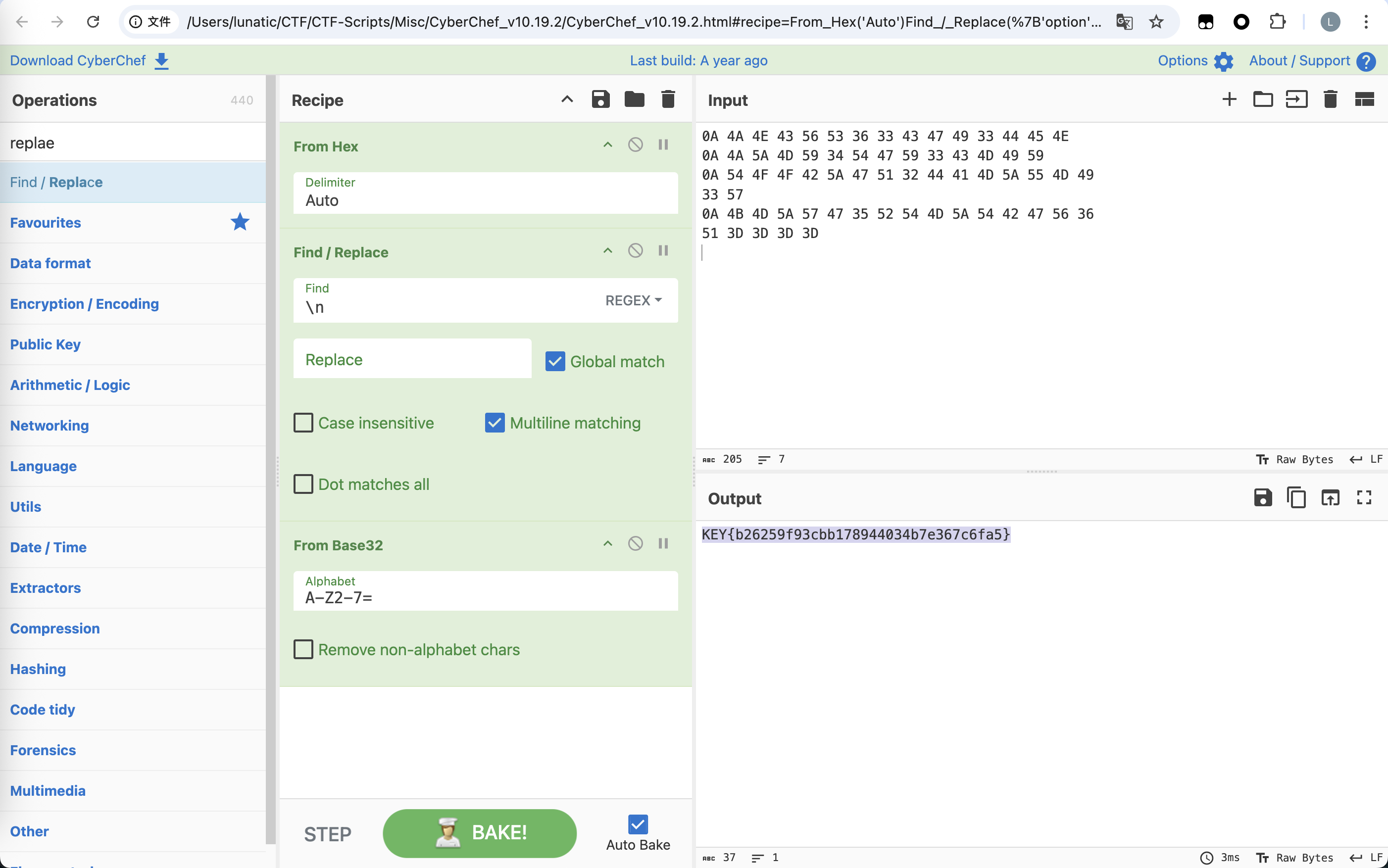Save the recipe with the floppy icon
The width and height of the screenshot is (1388, 868).
(x=600, y=99)
